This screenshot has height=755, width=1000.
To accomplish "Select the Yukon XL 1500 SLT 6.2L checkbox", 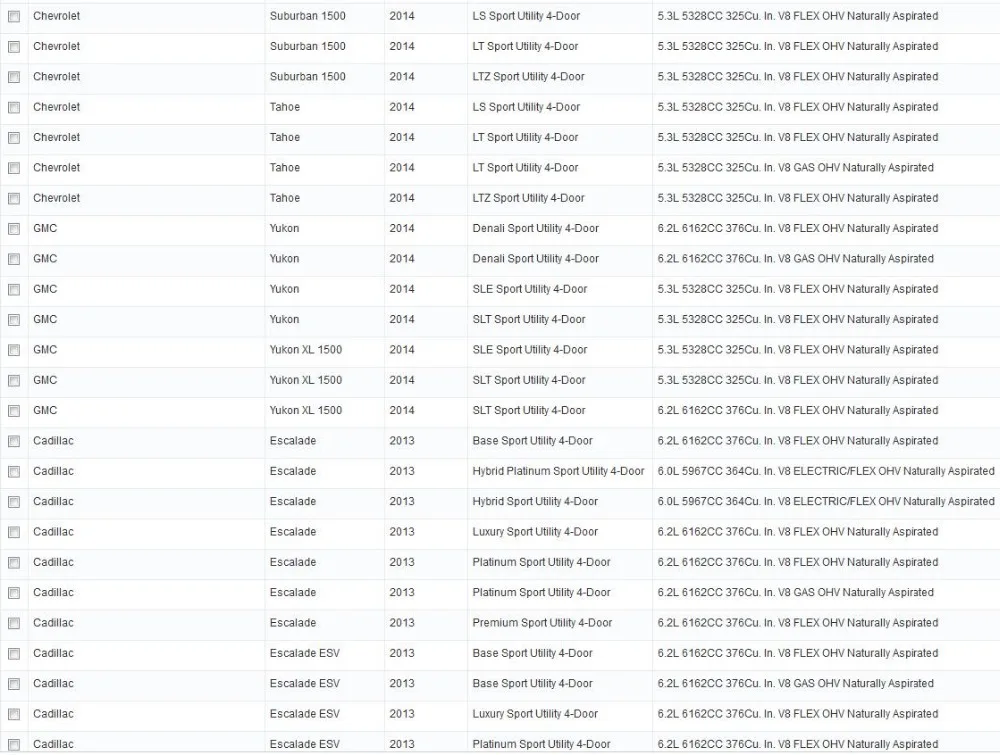I will pos(14,411).
